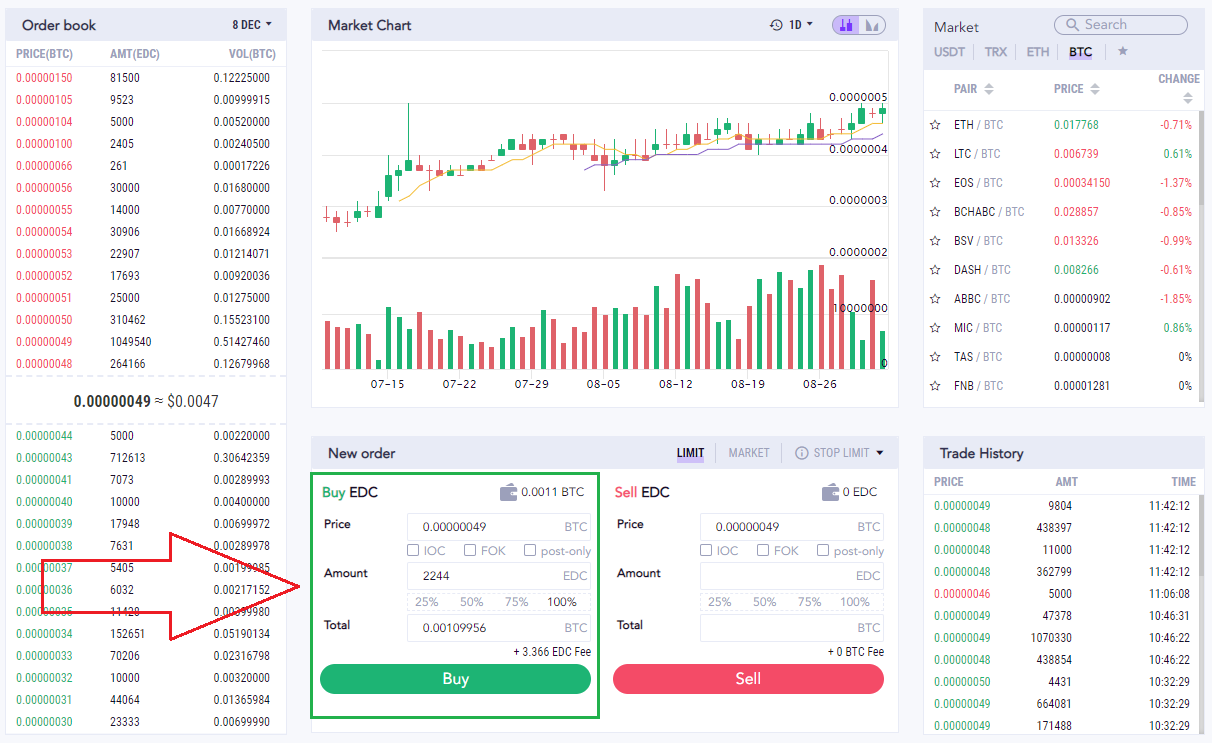The height and width of the screenshot is (743, 1212).
Task: Click the Sell Price input field
Action: (792, 527)
